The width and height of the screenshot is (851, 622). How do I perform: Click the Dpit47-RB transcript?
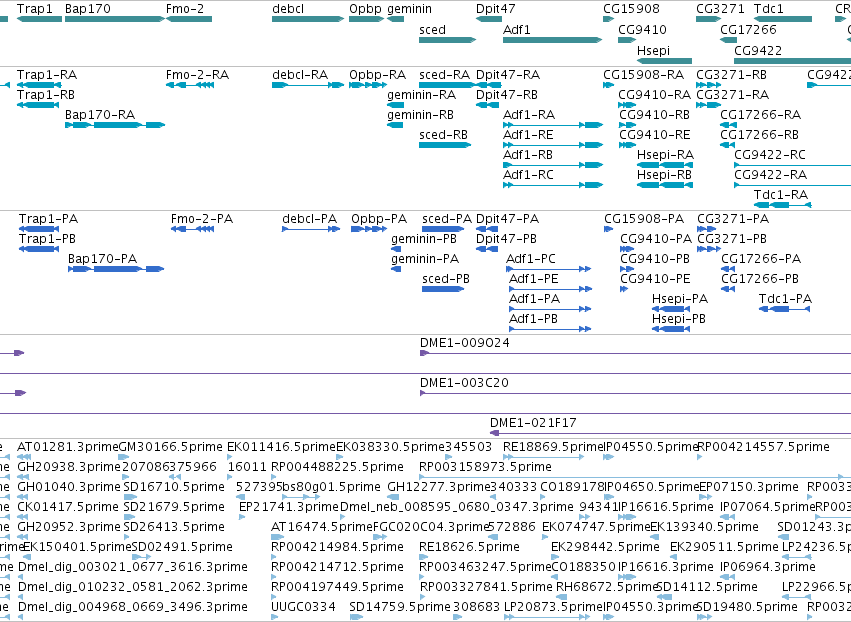pyautogui.click(x=487, y=105)
